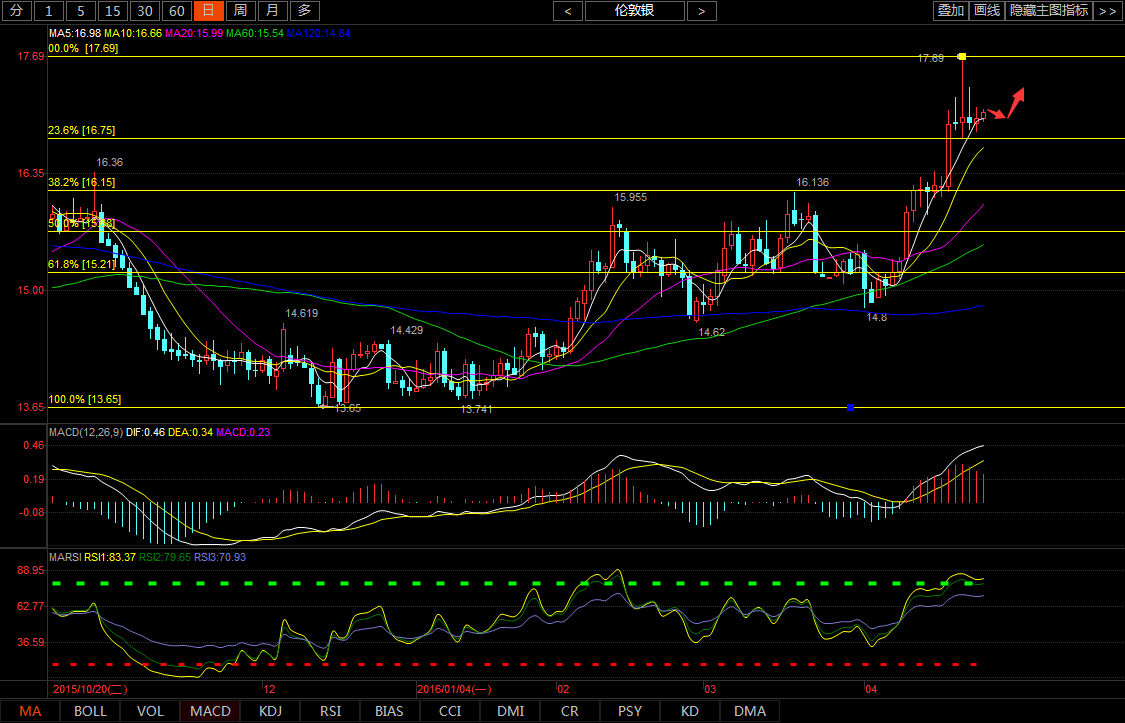Toggle 隐藏主图指标 to hide main indicators
Viewport: 1125px width, 723px height.
[x=1048, y=11]
